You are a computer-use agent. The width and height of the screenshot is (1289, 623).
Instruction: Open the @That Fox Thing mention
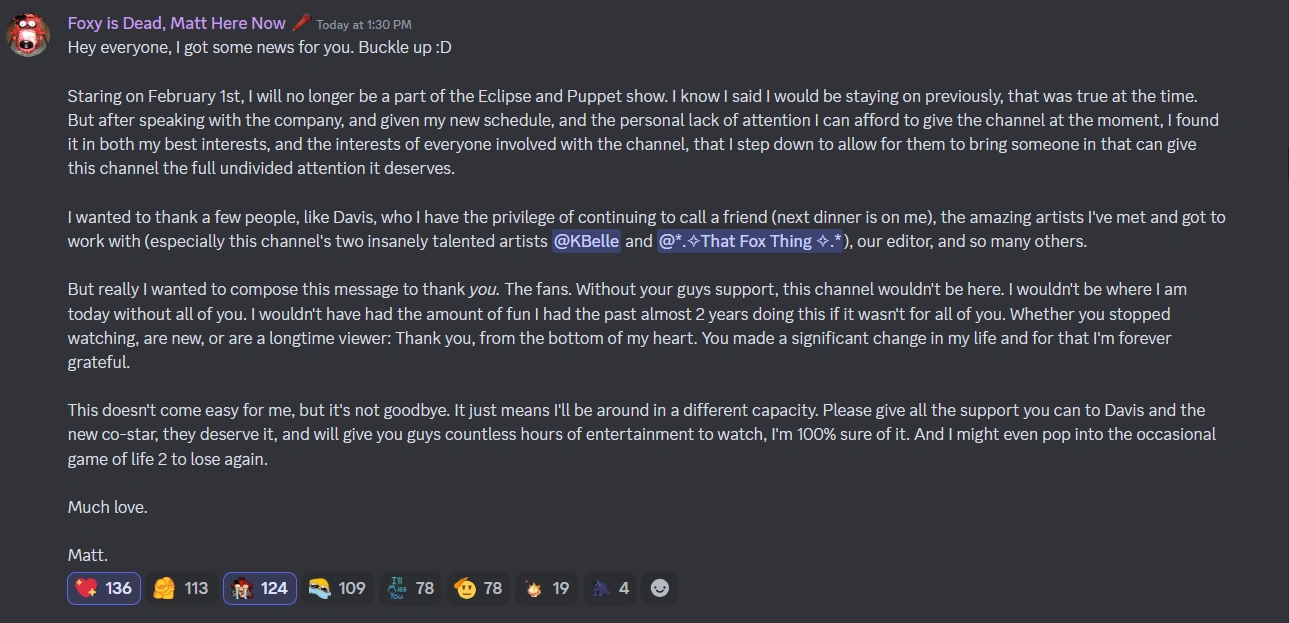[x=750, y=241]
